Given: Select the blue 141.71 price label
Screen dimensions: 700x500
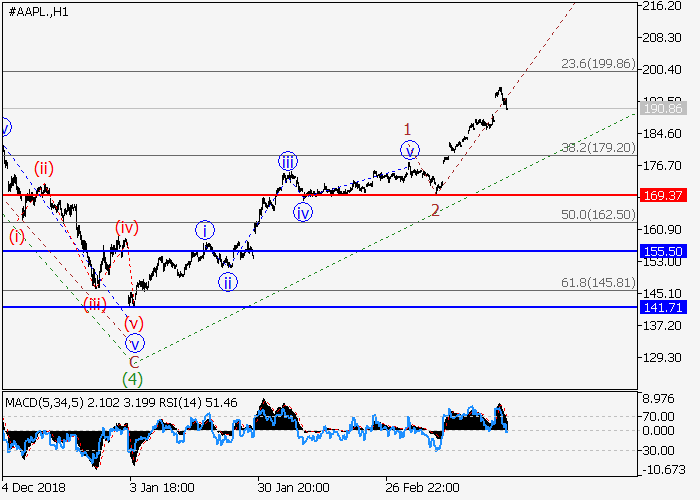Looking at the screenshot, I should pos(663,307).
